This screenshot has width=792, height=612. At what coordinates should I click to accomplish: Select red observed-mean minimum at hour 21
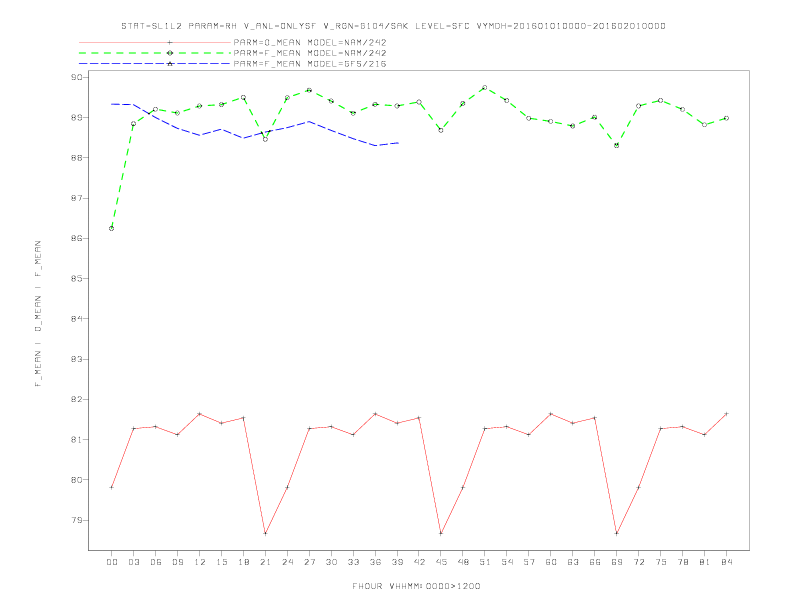pos(265,533)
